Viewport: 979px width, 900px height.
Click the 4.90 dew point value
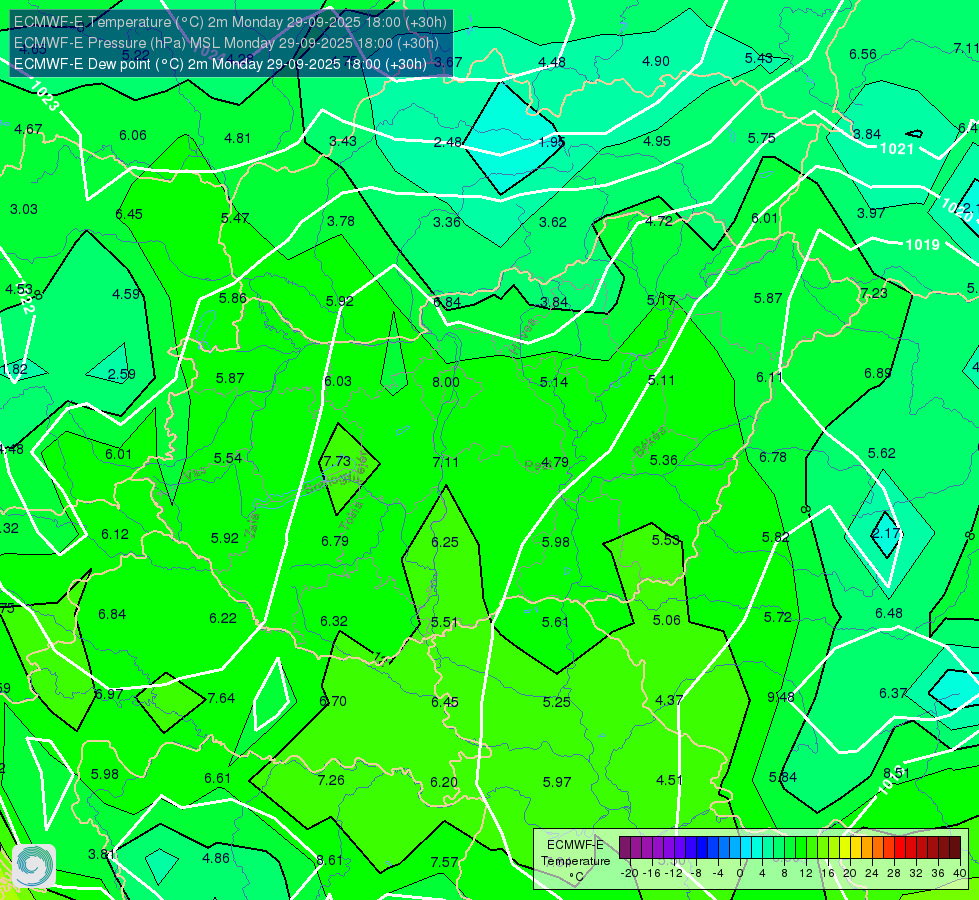coord(656,61)
